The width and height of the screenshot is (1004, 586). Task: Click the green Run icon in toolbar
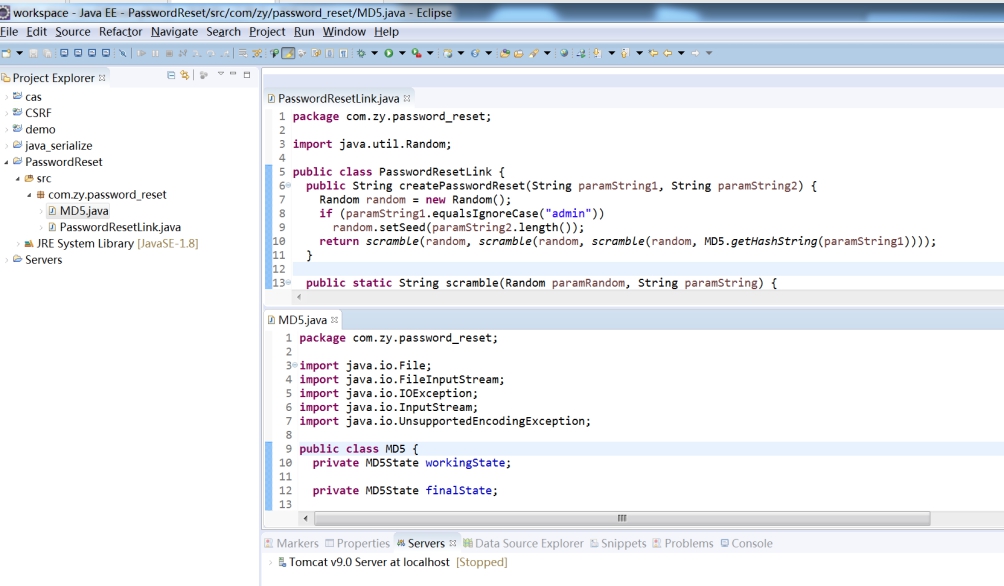pos(389,53)
